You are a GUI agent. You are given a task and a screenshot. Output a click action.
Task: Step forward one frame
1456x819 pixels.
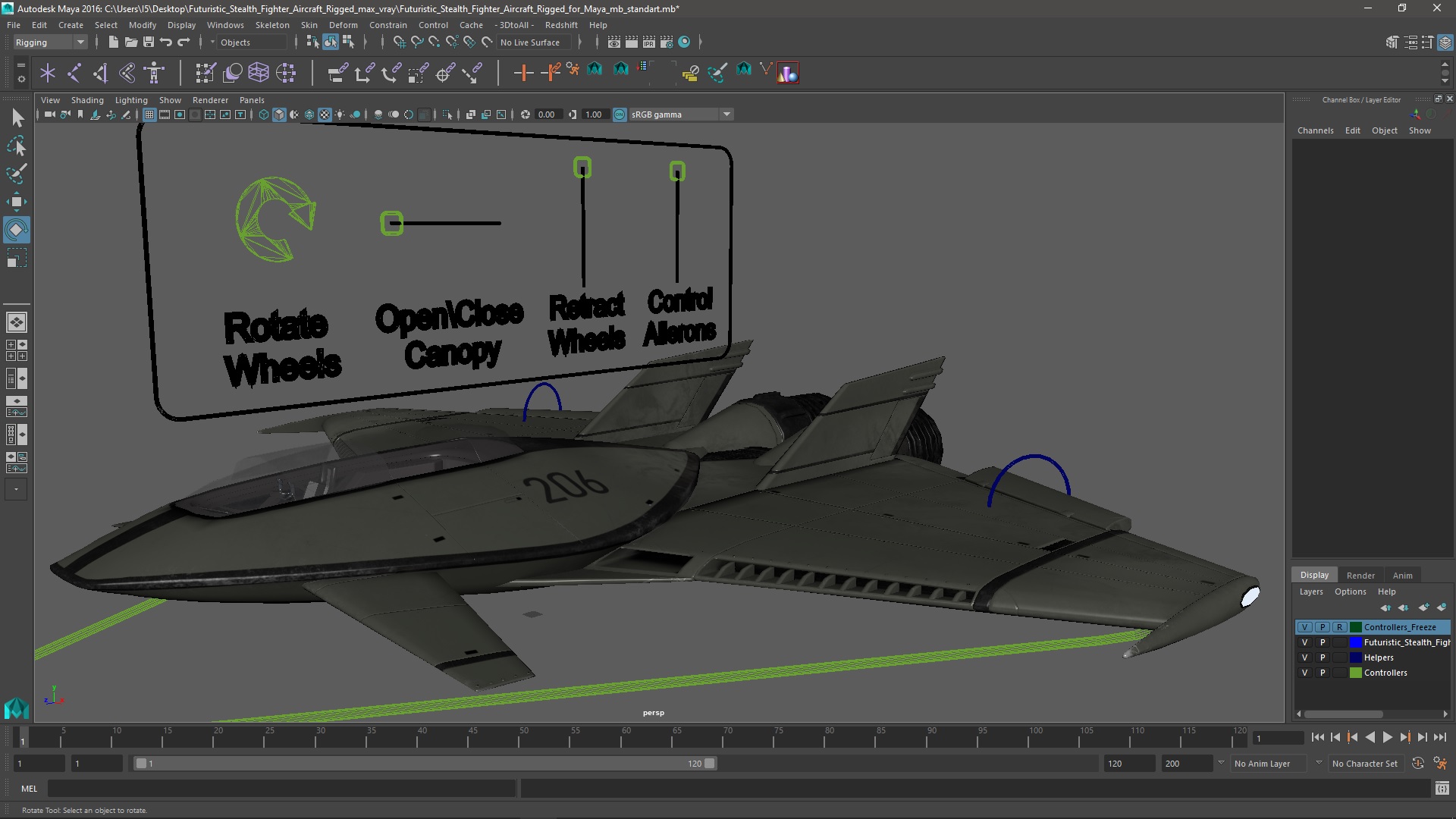(x=1422, y=737)
